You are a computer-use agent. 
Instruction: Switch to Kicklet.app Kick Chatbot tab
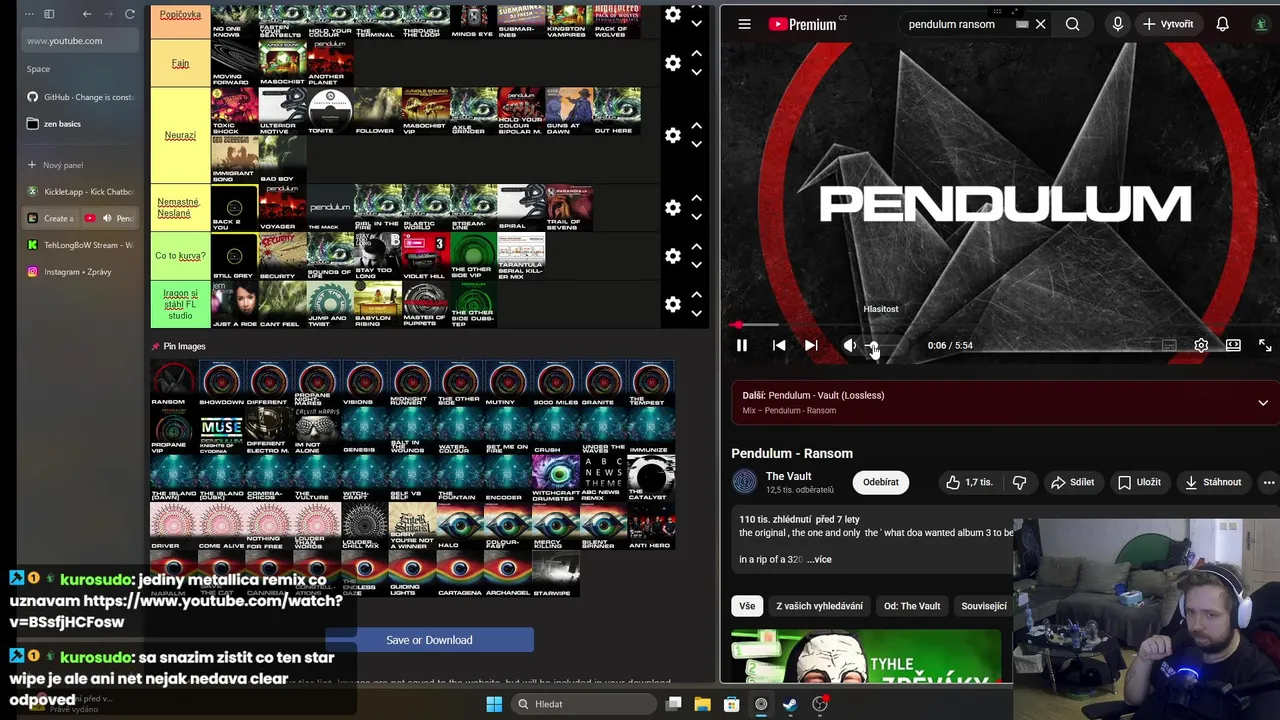tap(82, 191)
